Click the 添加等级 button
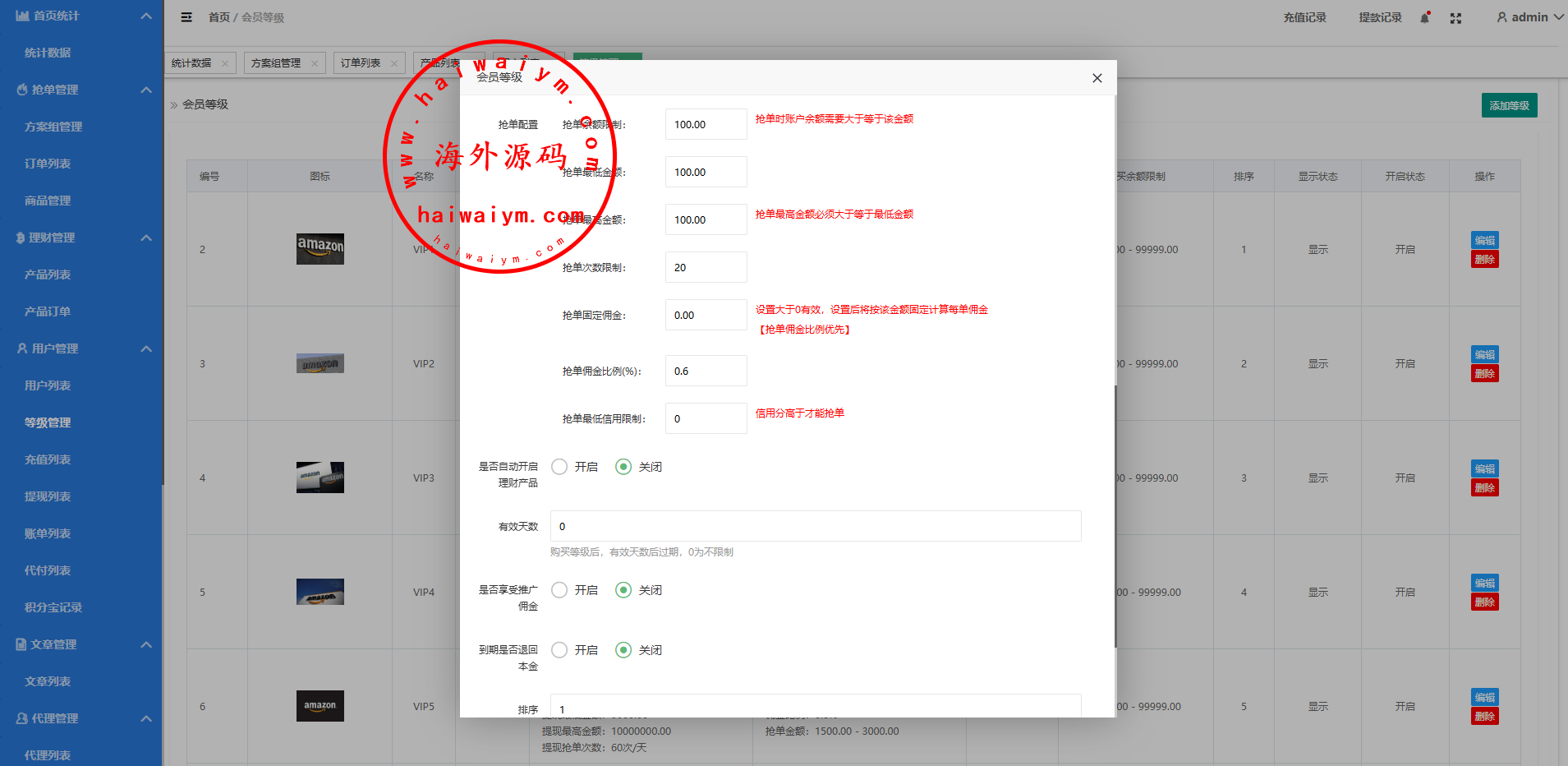The height and width of the screenshot is (766, 1568). point(1509,105)
